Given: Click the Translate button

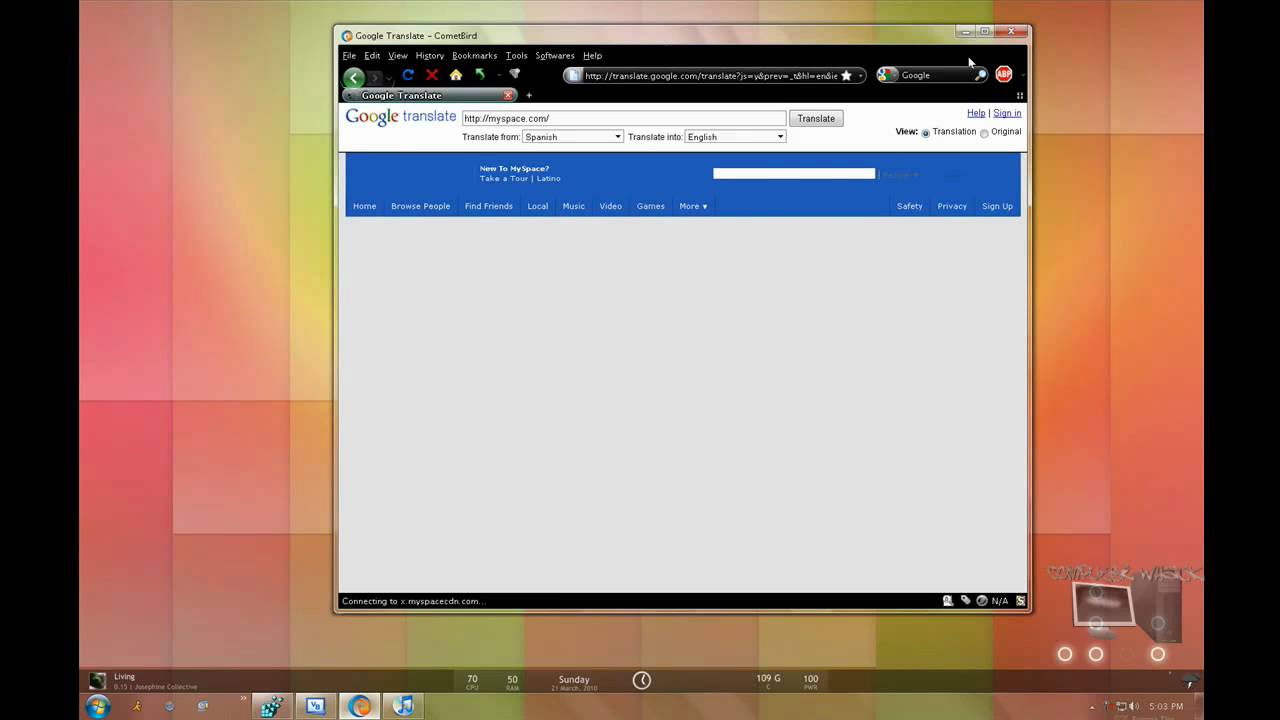Looking at the screenshot, I should click(x=816, y=118).
